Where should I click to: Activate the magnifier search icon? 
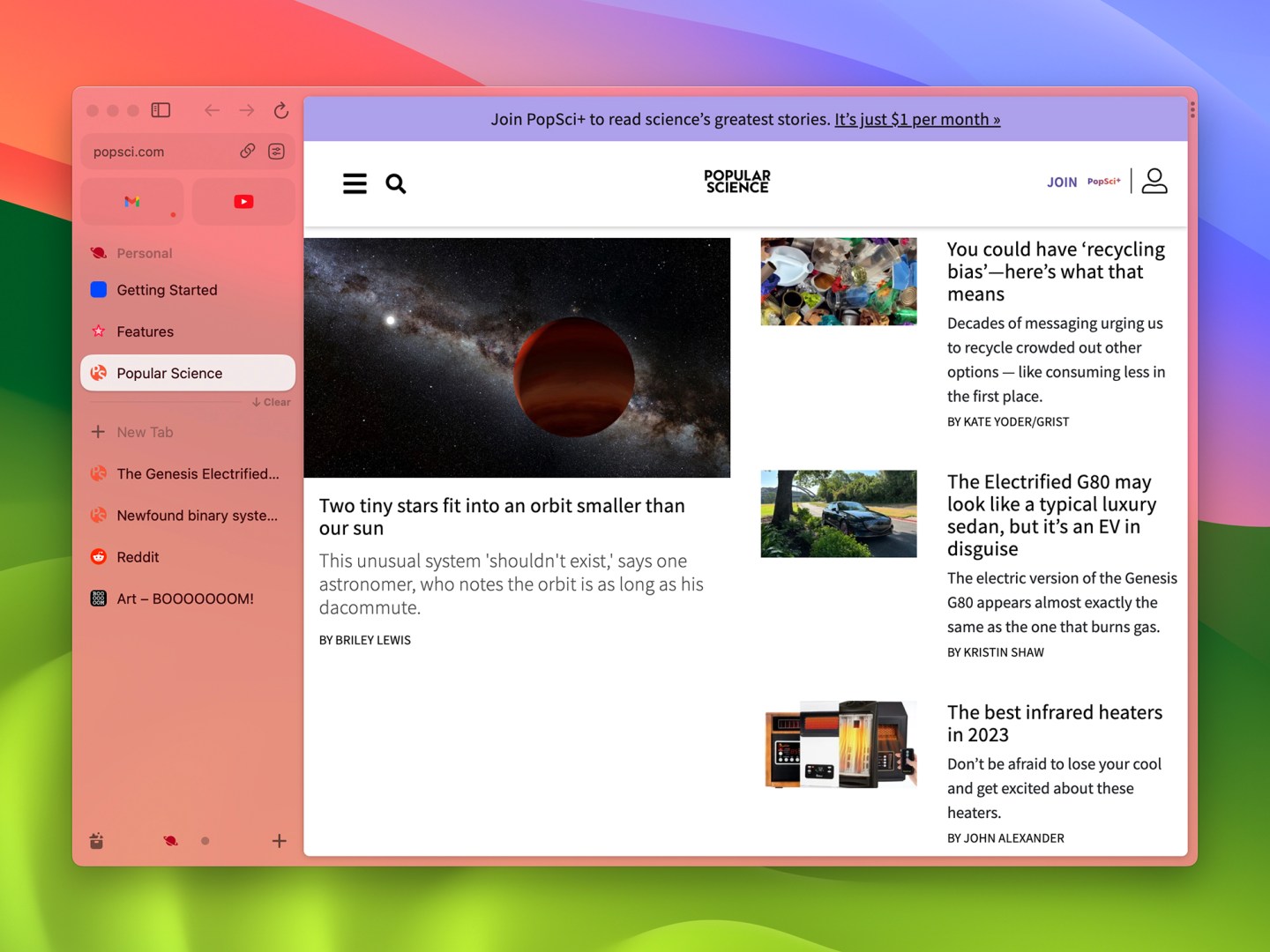point(395,183)
